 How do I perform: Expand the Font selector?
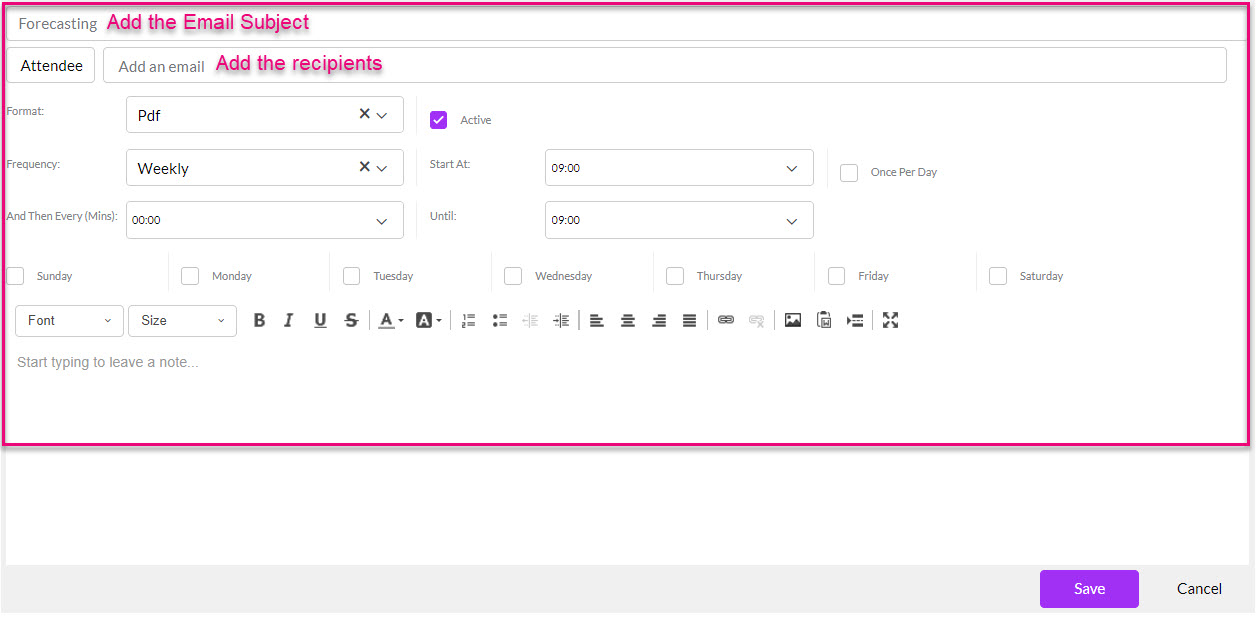[x=68, y=320]
